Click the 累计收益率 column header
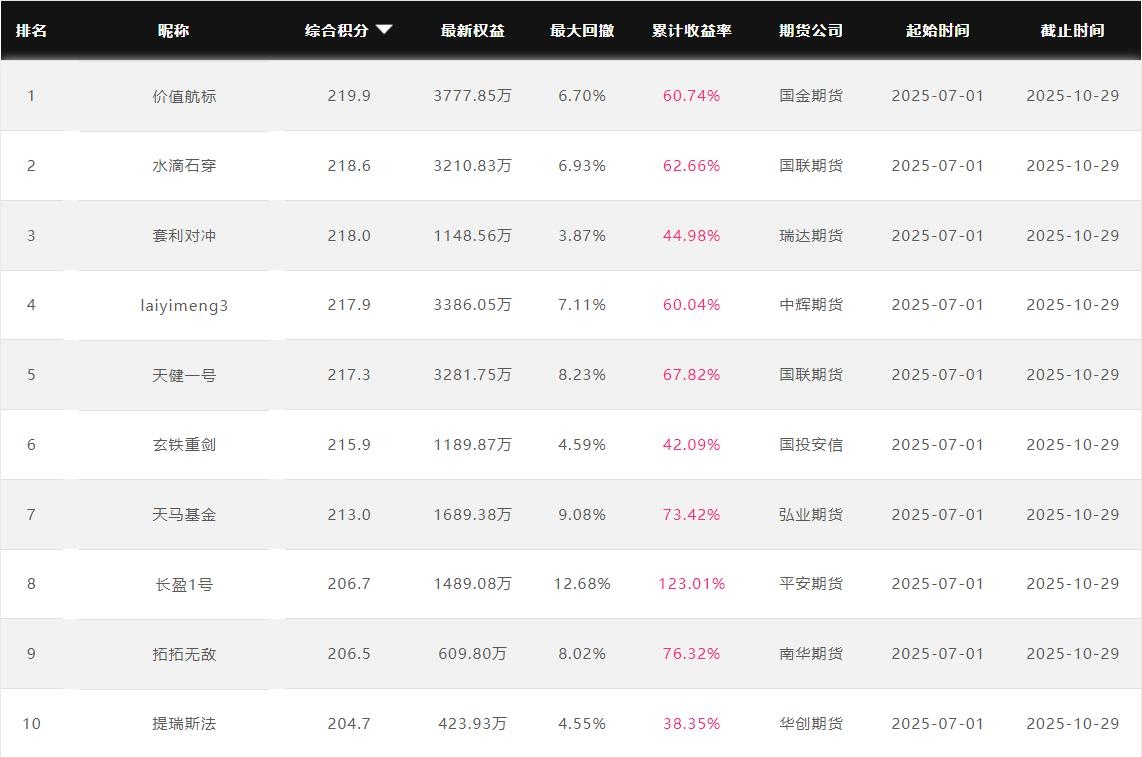1142x757 pixels. coord(691,30)
